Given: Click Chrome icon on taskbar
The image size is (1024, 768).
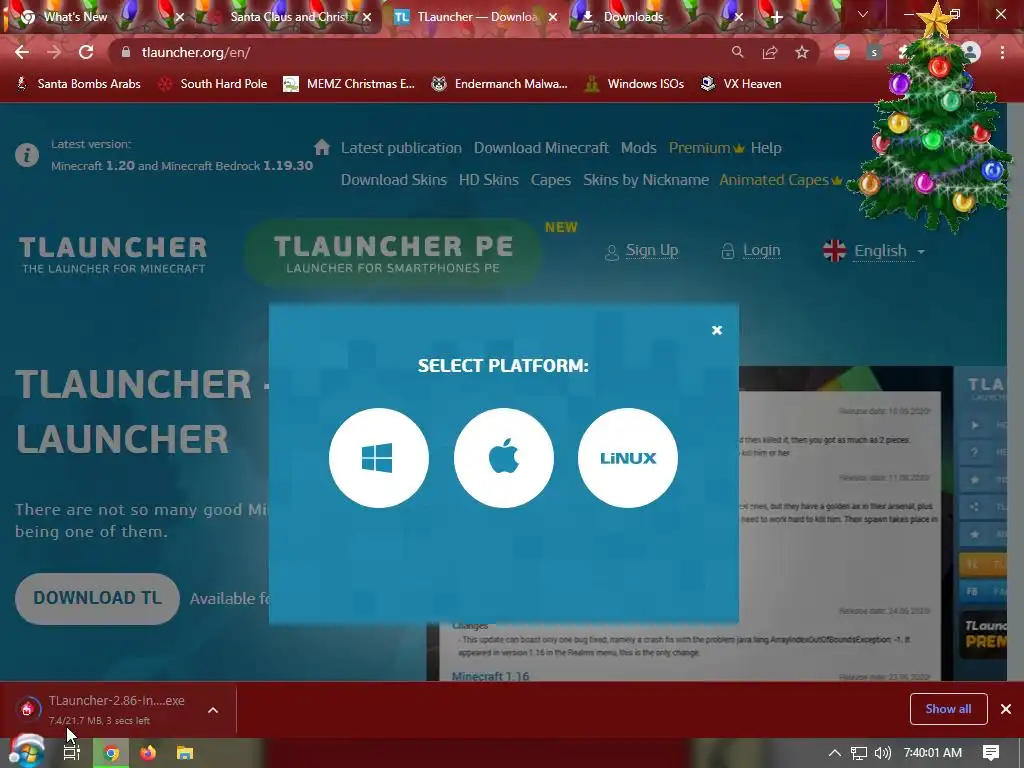Looking at the screenshot, I should (x=112, y=753).
